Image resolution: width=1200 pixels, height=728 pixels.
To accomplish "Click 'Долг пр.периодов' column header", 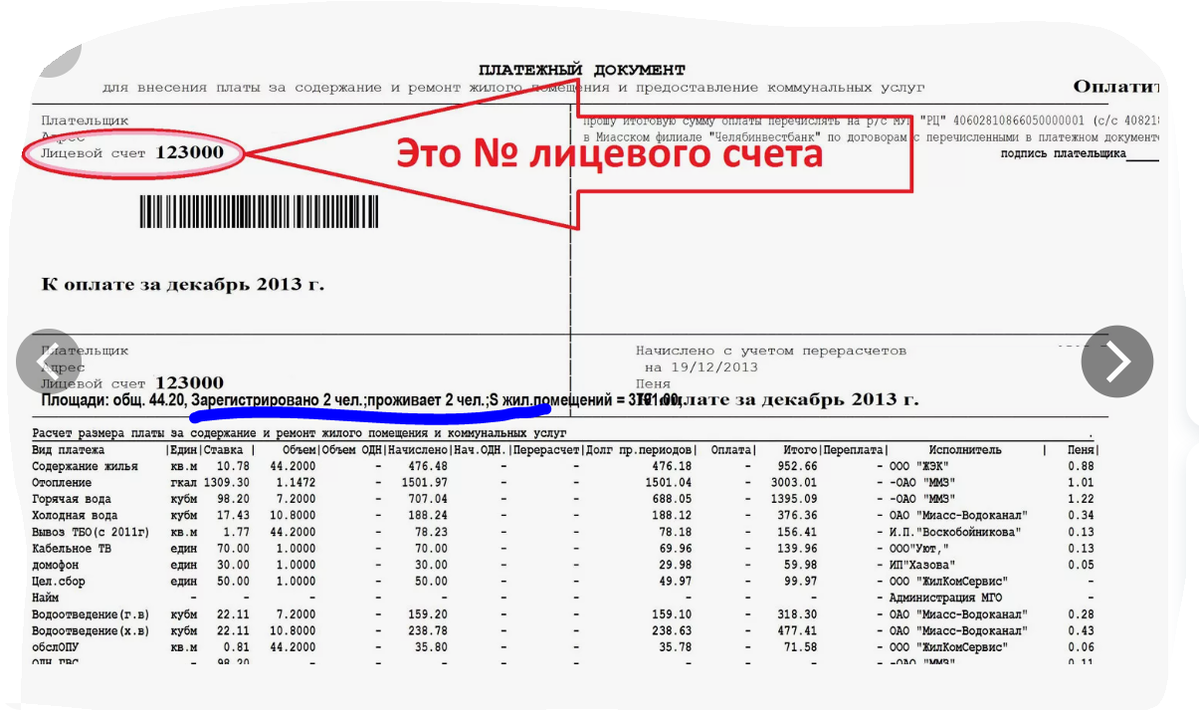I will pyautogui.click(x=640, y=450).
